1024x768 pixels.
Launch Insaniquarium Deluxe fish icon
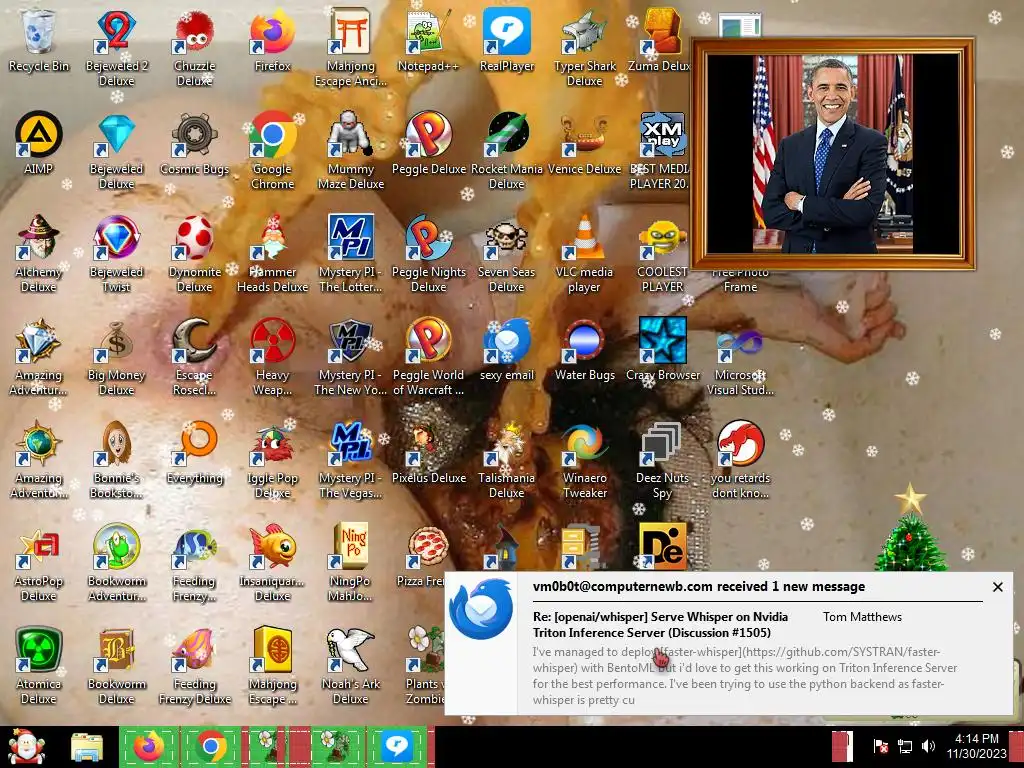(272, 563)
